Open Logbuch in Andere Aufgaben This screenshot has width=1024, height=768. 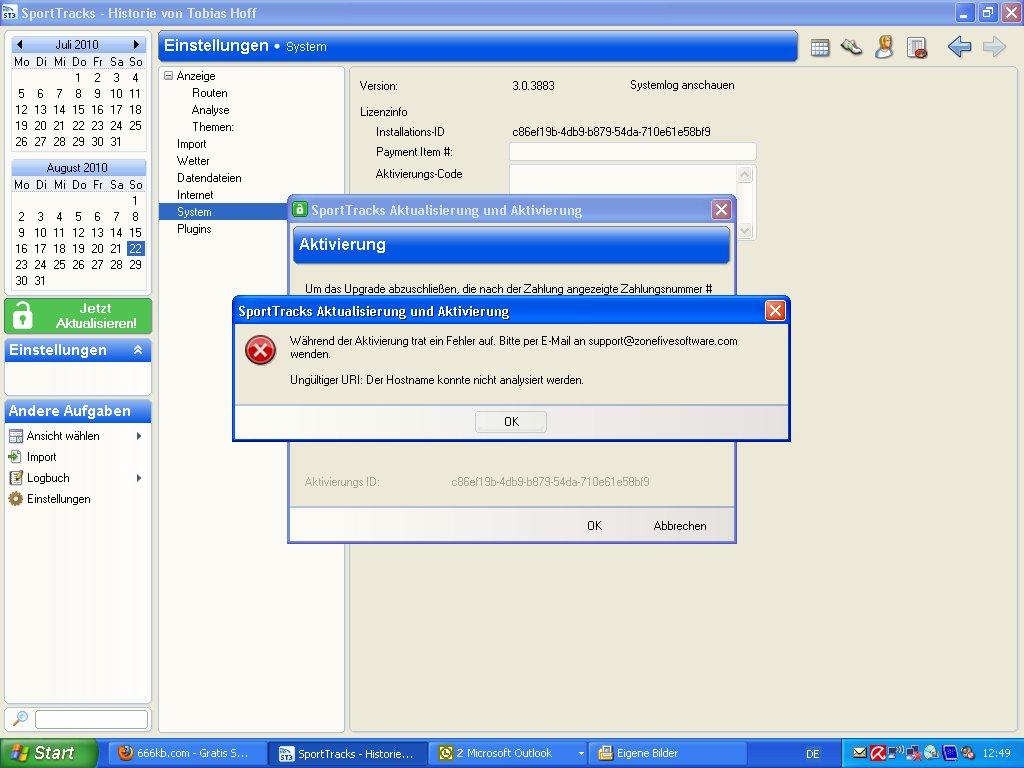[48, 478]
